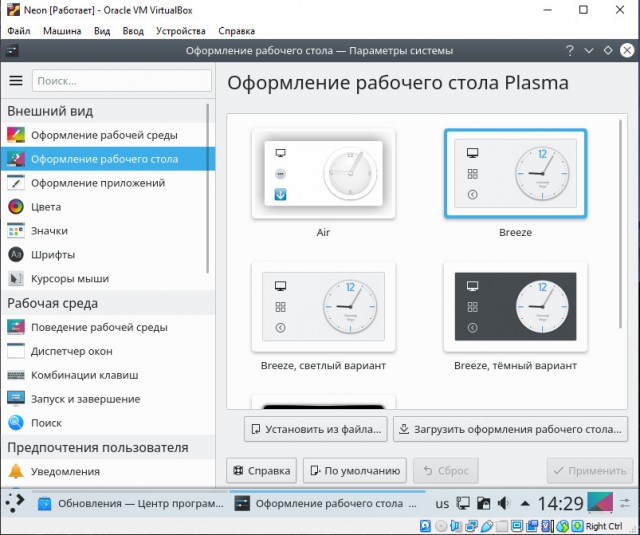Click the VirtualBox display status icon
The image size is (640, 535).
(x=517, y=526)
